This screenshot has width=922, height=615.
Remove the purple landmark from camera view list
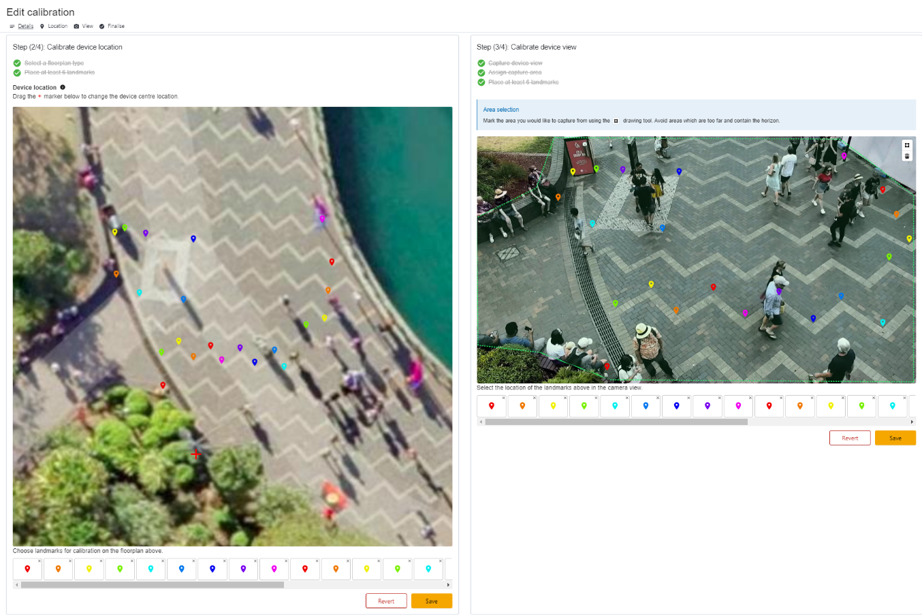click(x=719, y=398)
